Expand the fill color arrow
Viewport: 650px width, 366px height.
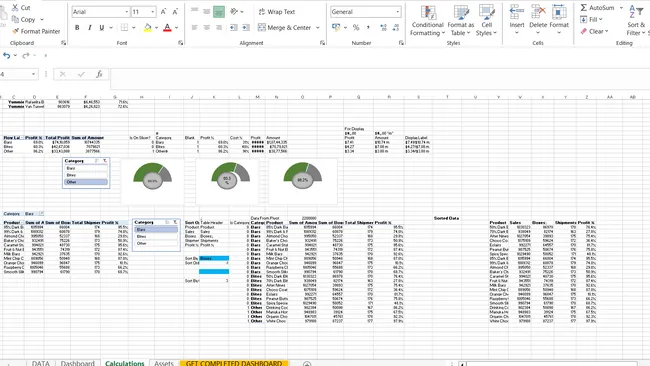156,27
